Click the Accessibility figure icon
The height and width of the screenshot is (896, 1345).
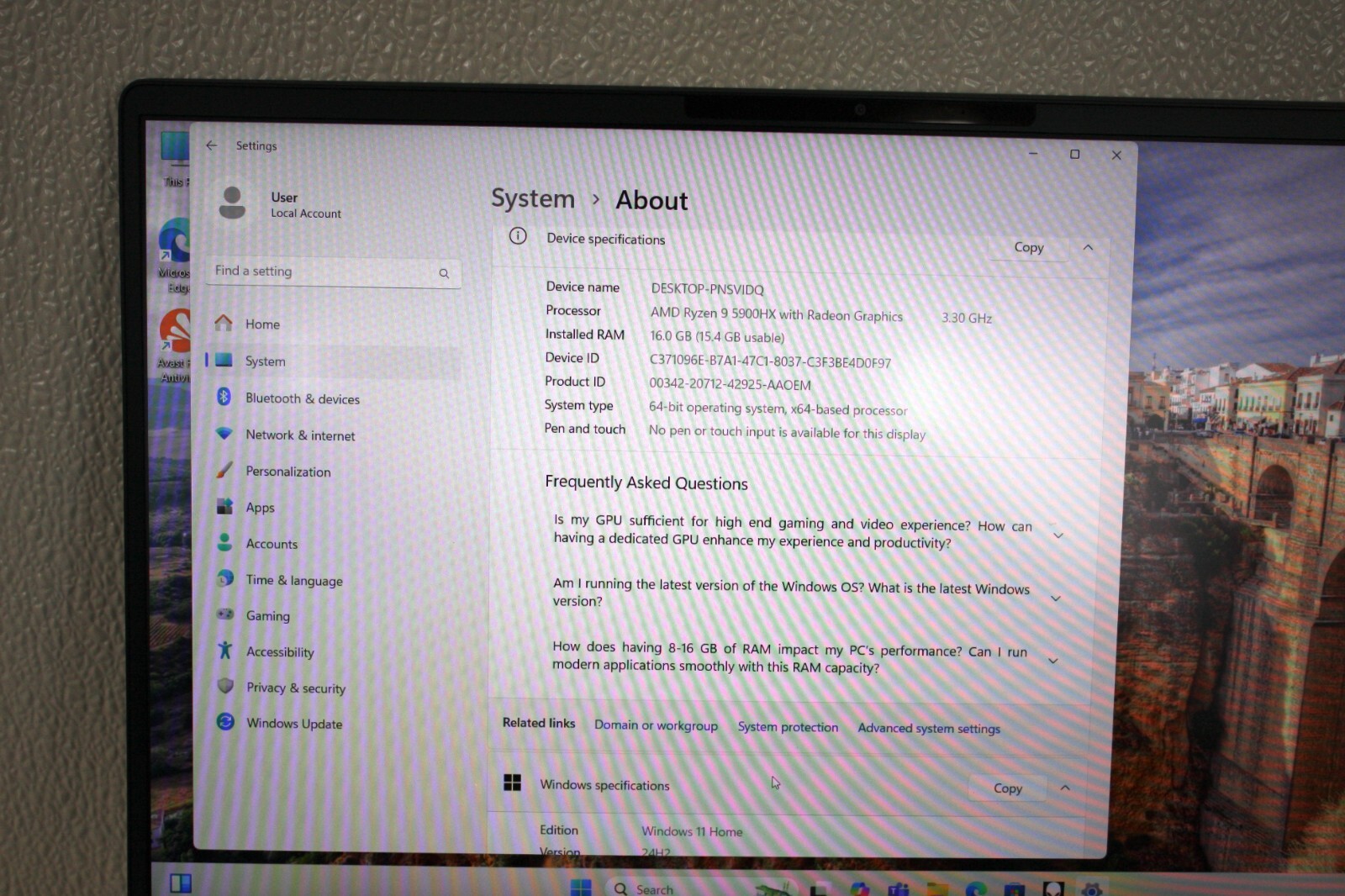coord(225,650)
